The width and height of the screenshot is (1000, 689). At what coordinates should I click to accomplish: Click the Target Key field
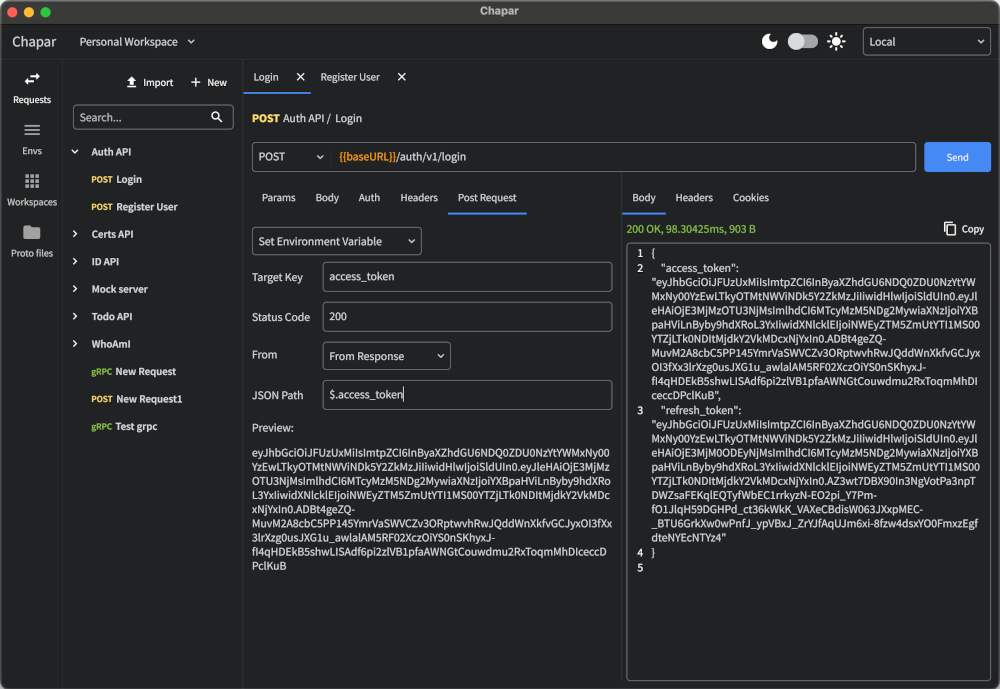467,277
